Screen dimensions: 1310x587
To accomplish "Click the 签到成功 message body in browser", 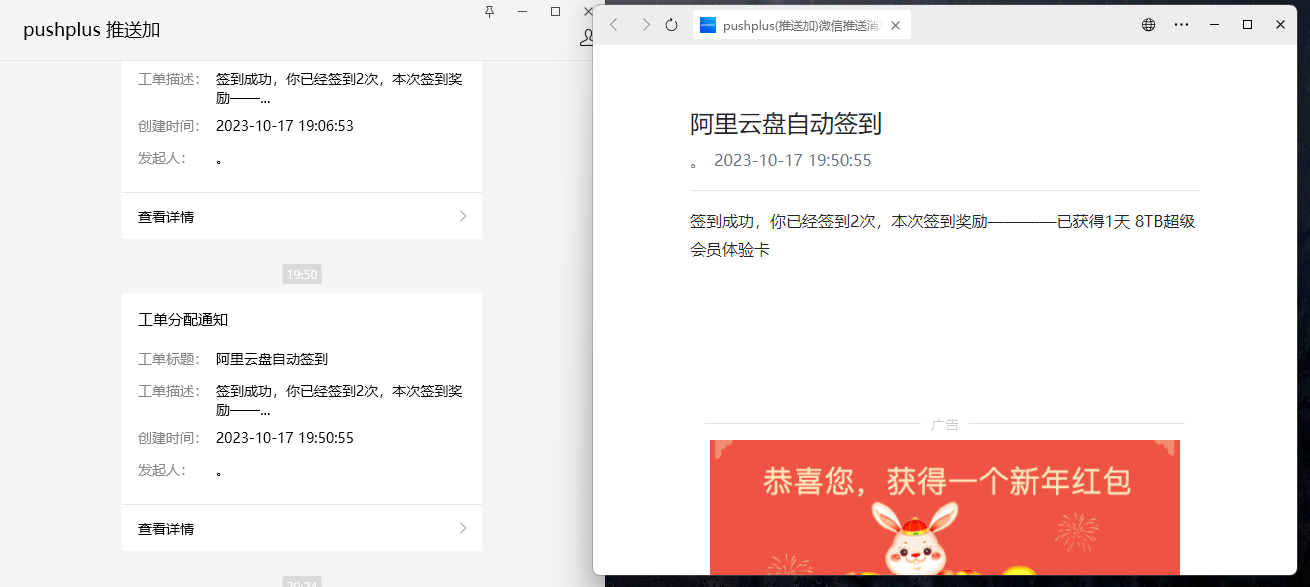I will [x=943, y=235].
